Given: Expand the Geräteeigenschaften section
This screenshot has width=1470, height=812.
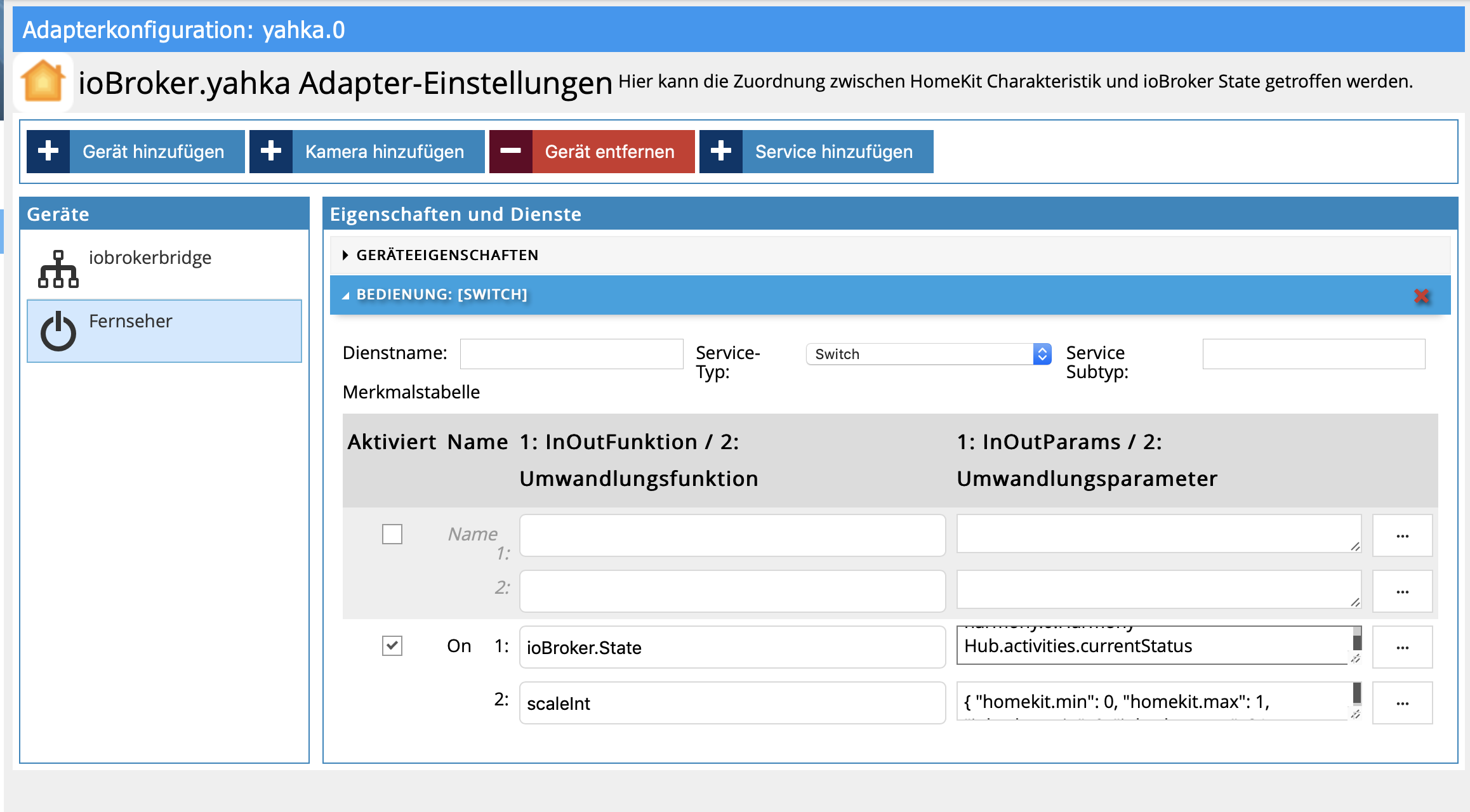Looking at the screenshot, I should click(x=890, y=255).
